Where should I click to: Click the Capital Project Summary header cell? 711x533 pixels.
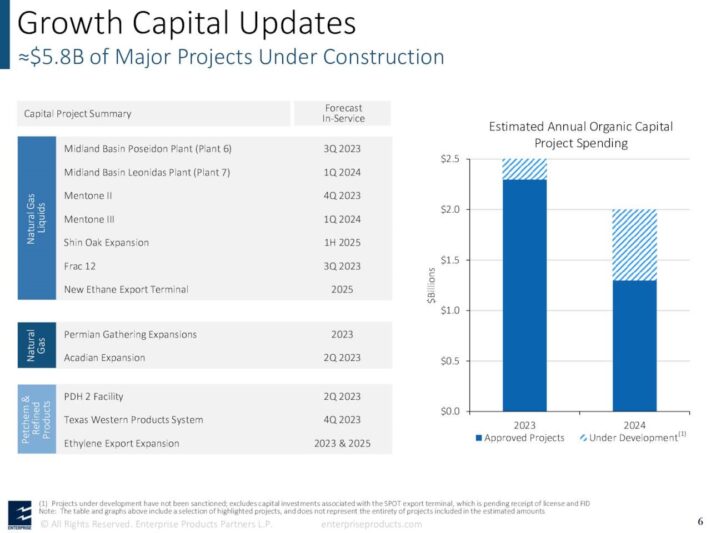(x=153, y=114)
